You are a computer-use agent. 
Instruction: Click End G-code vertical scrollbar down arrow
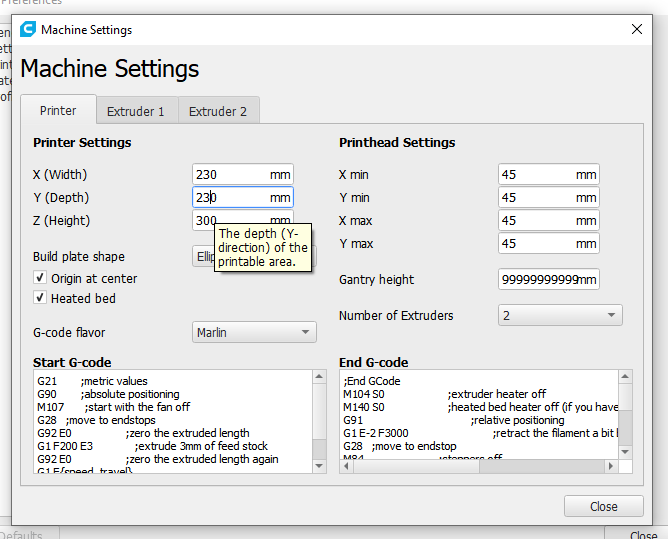click(x=625, y=452)
